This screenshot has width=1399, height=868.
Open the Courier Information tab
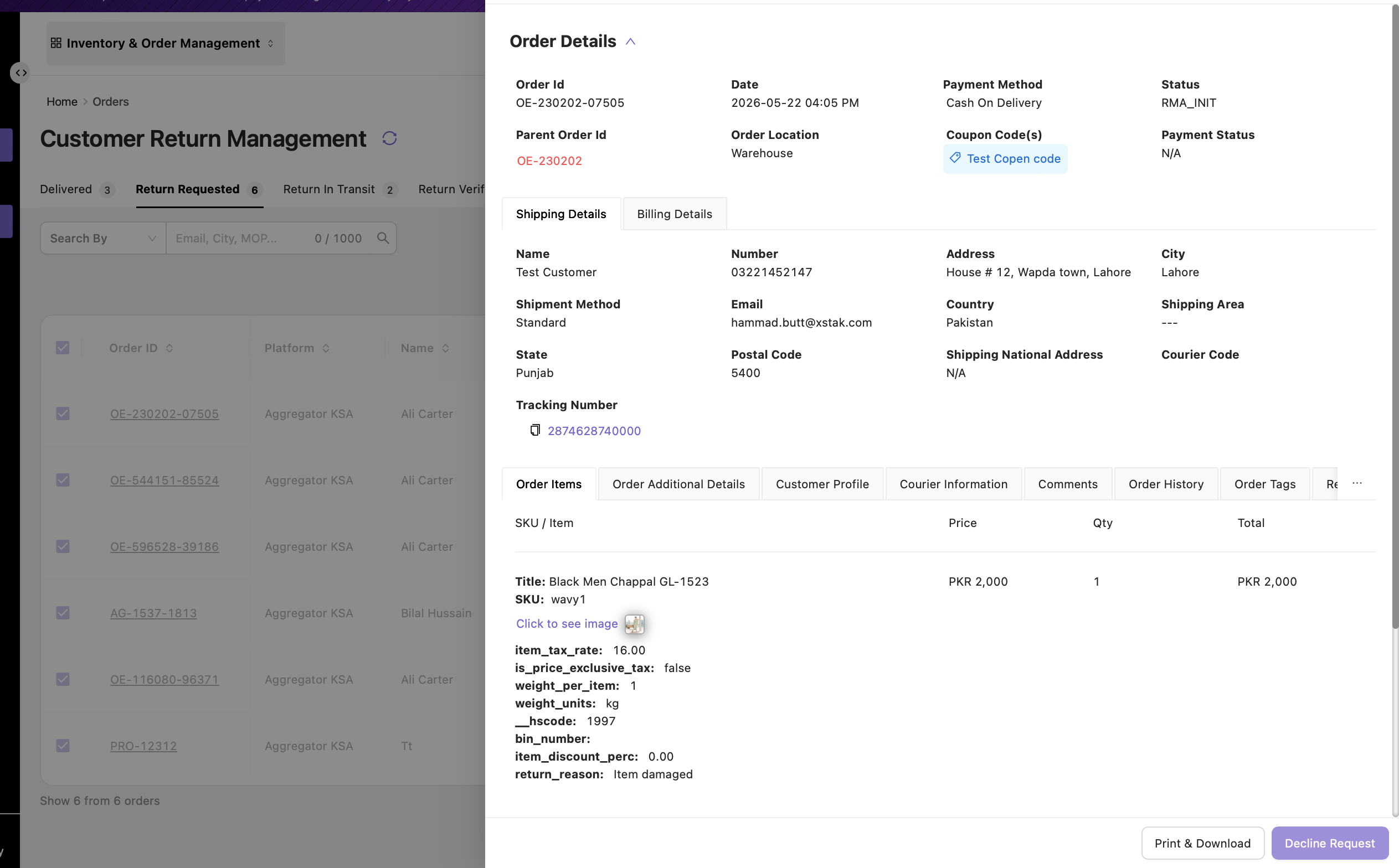953,484
